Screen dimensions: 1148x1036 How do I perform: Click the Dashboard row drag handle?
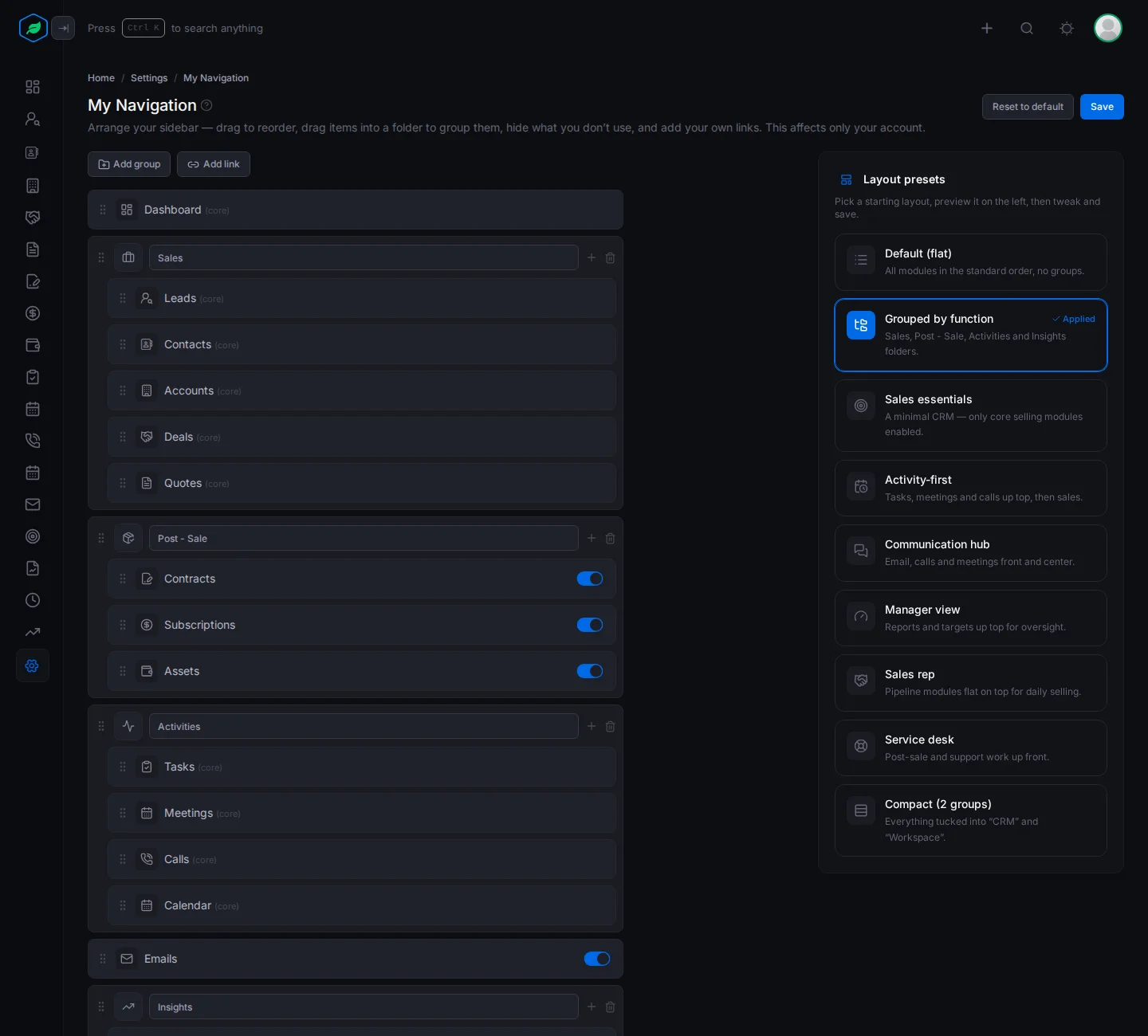[x=103, y=210]
